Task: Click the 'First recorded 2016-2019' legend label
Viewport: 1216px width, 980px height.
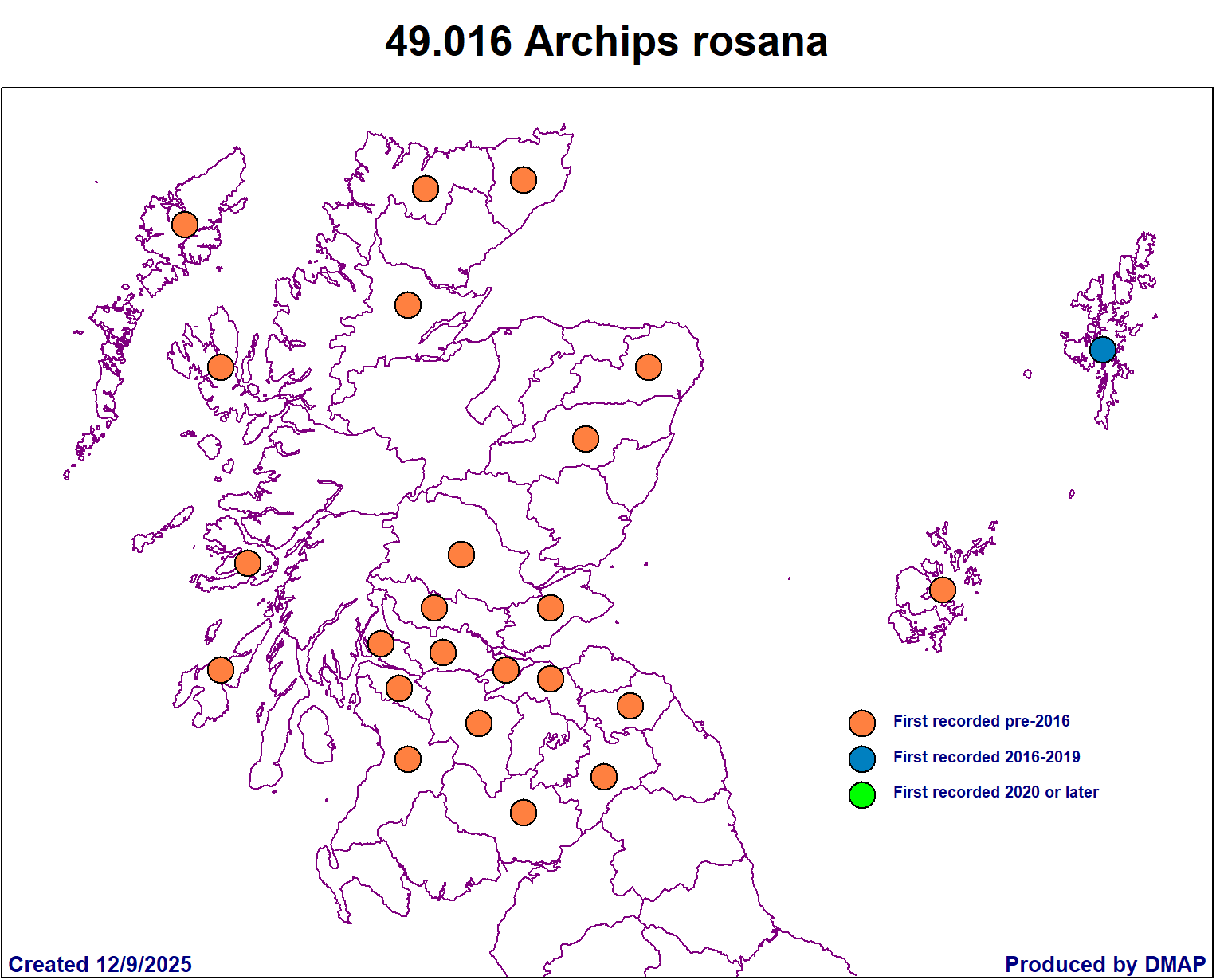Action: (x=987, y=757)
